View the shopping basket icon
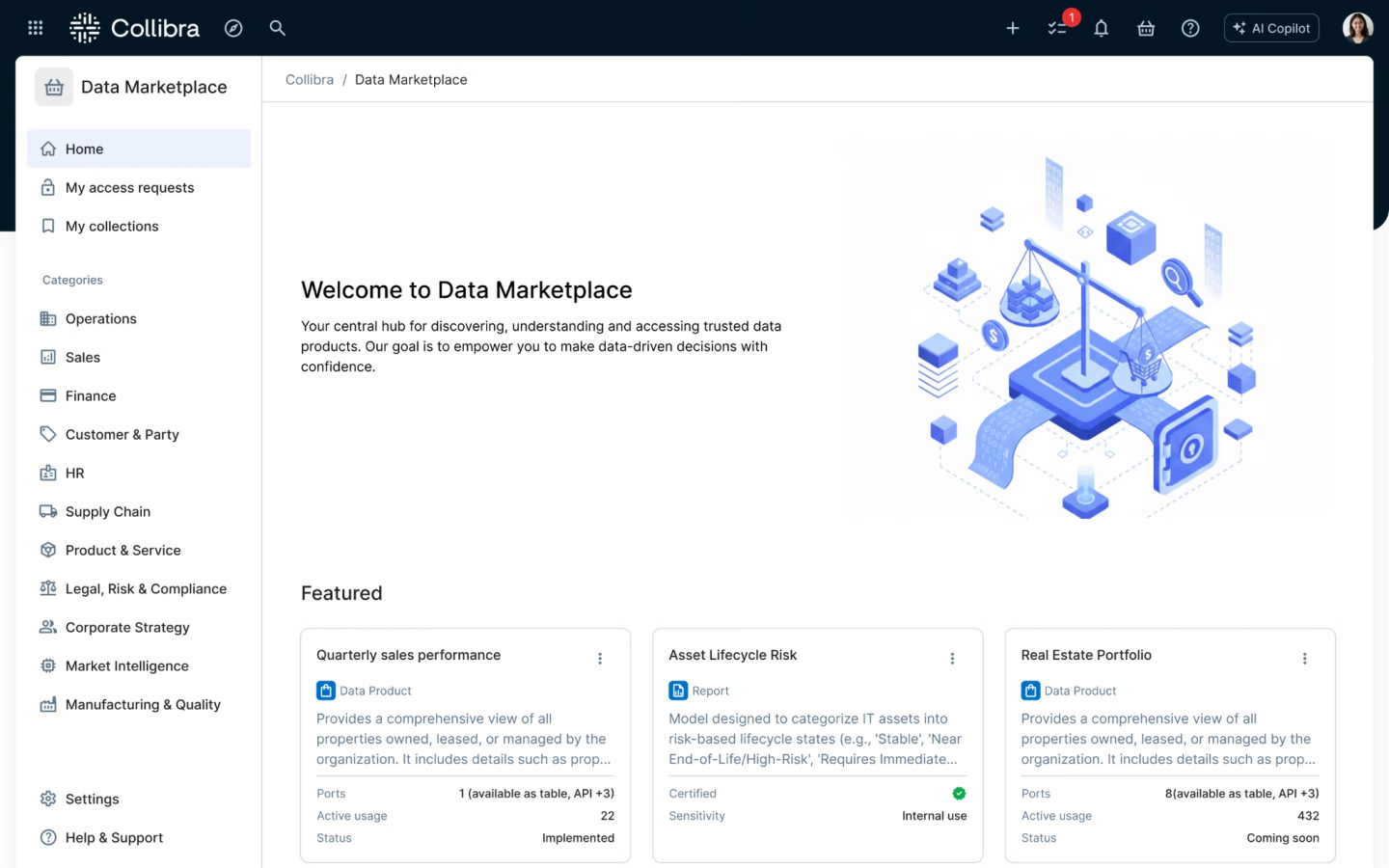 click(x=1145, y=28)
